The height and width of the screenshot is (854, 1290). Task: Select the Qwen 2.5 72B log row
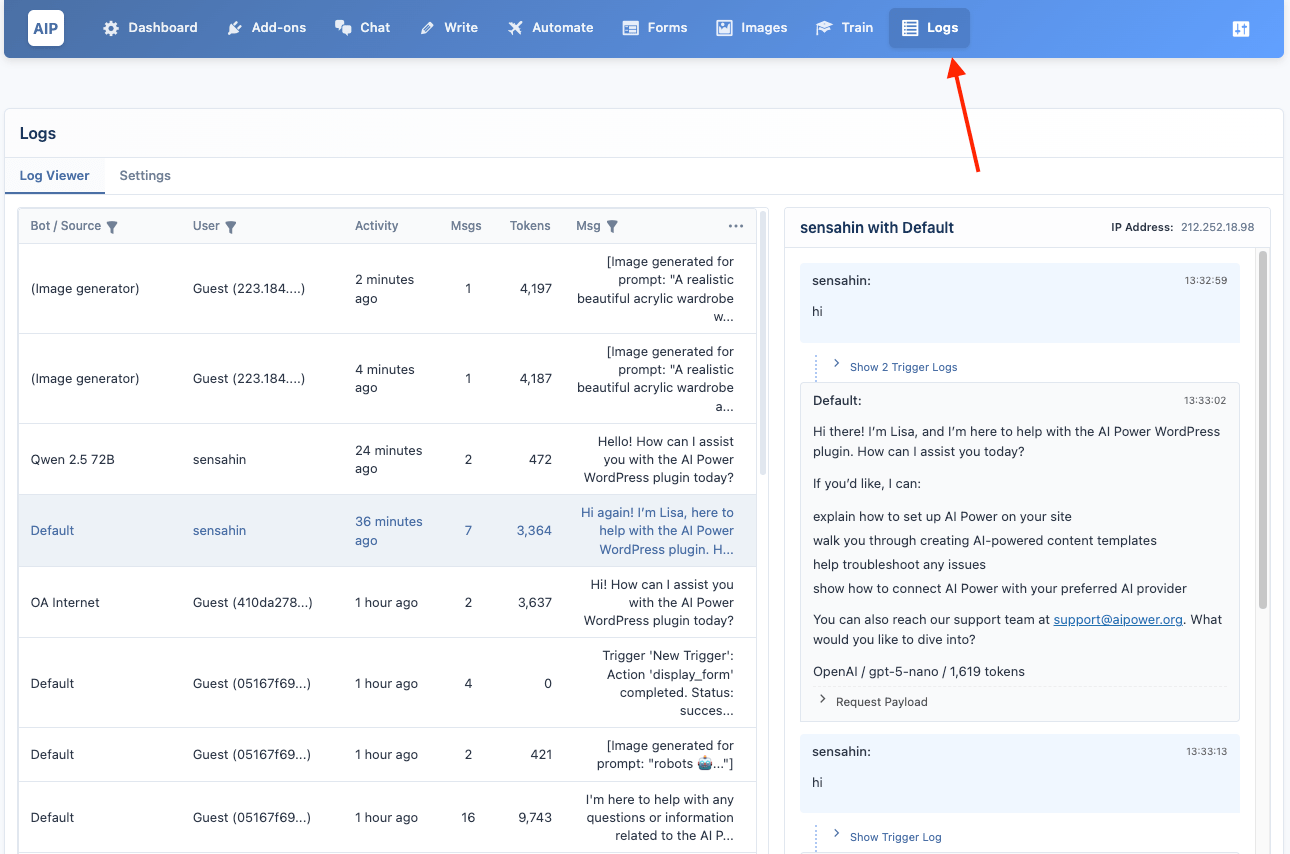[x=387, y=460]
